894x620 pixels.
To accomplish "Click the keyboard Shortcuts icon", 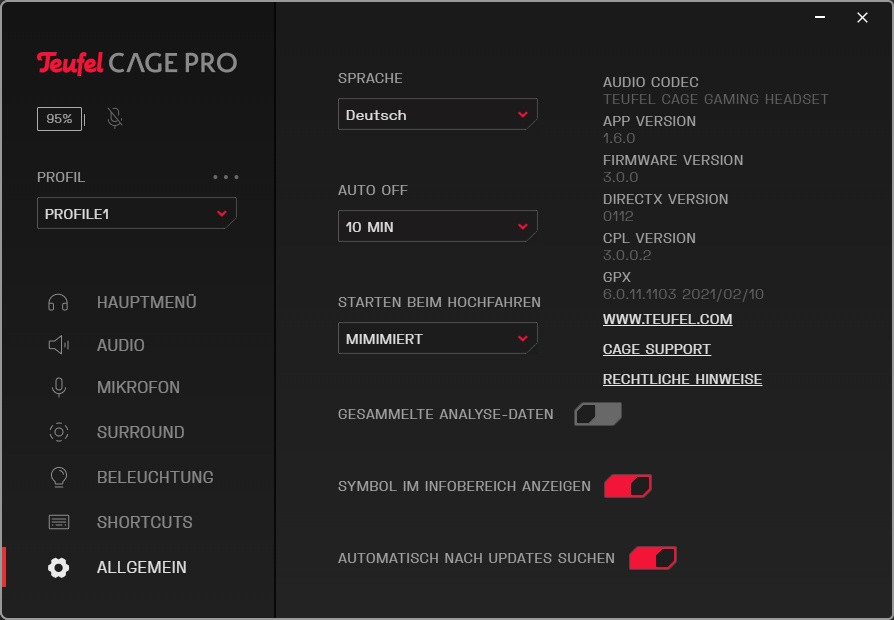I will (x=58, y=522).
